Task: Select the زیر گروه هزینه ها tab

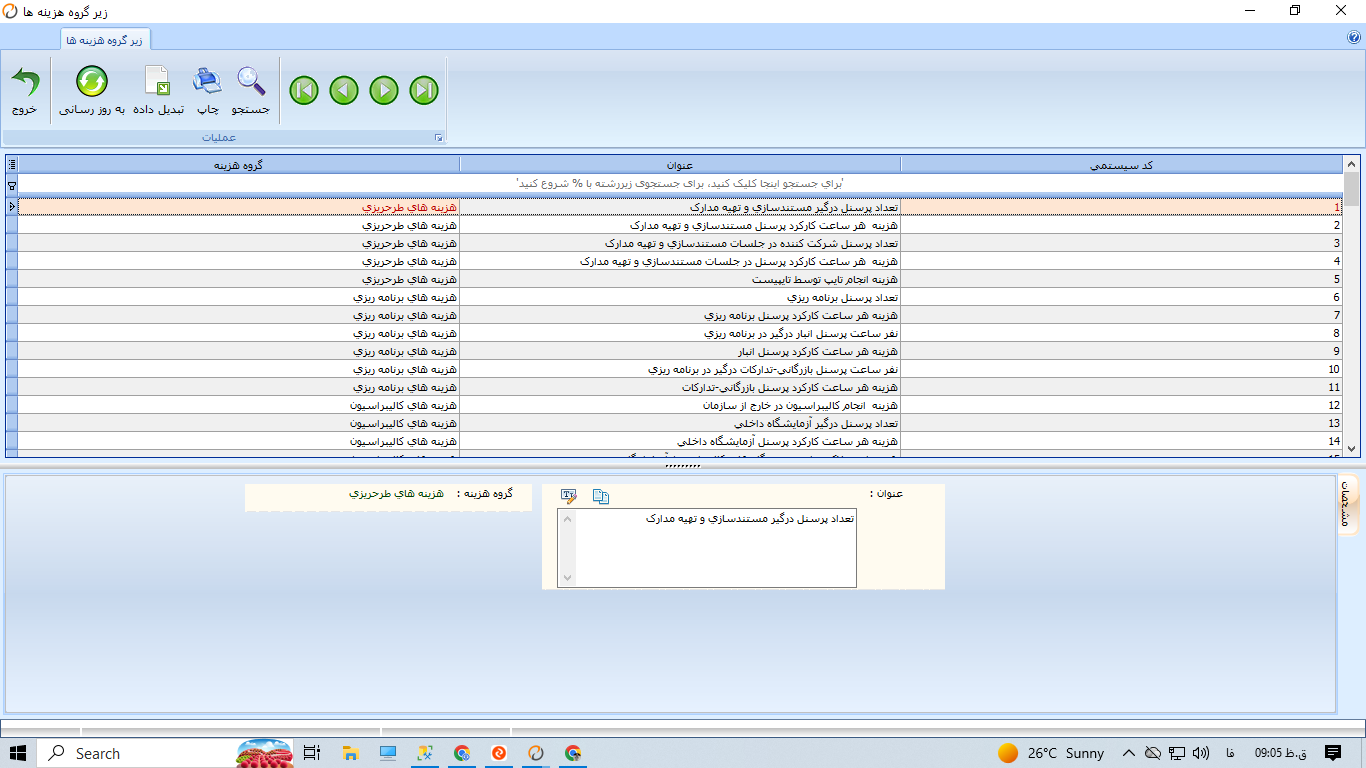Action: (106, 39)
